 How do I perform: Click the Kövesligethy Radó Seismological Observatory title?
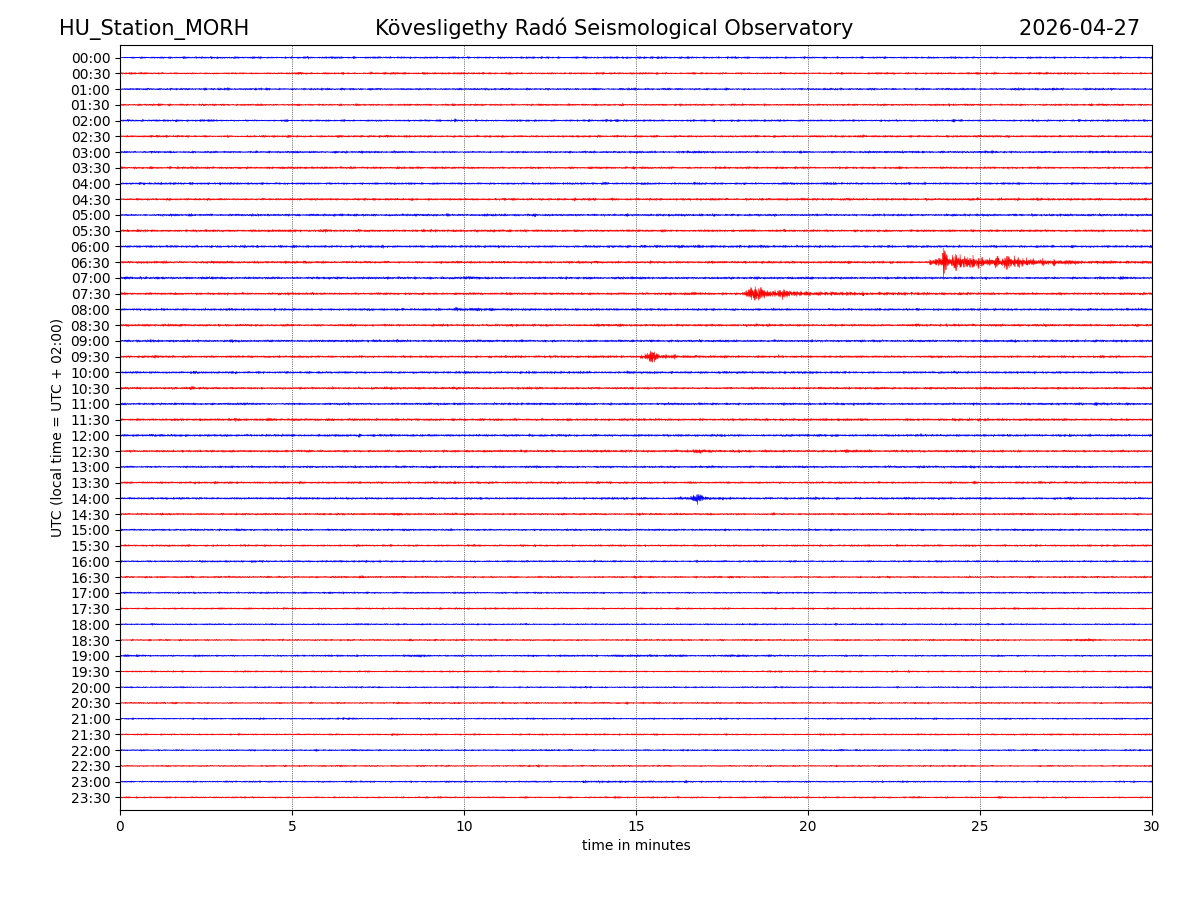coord(614,29)
